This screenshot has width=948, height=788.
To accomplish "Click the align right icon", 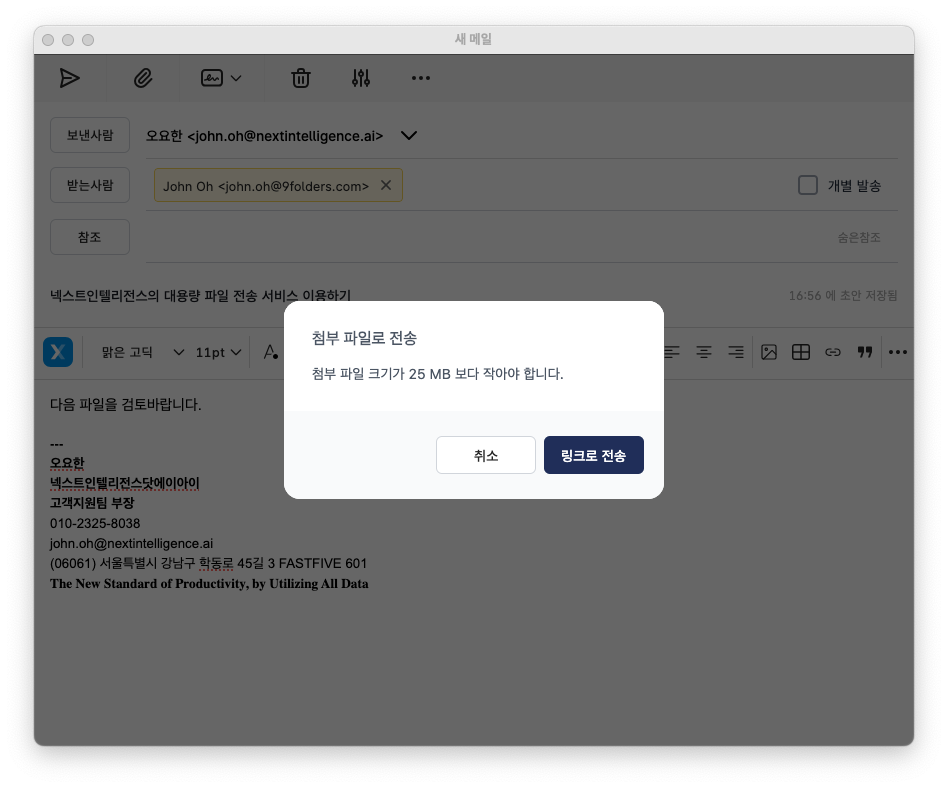I will coord(736,352).
